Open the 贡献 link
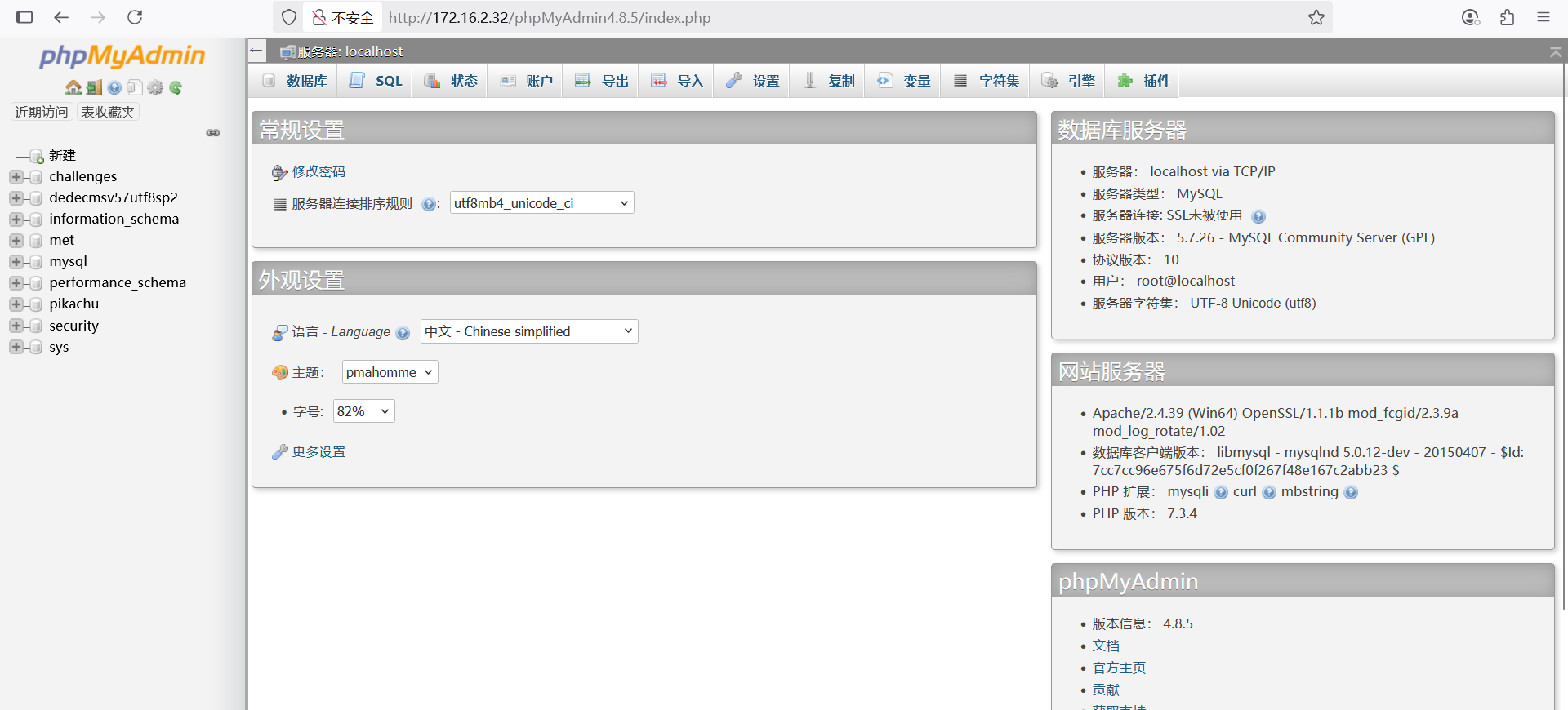 [x=1106, y=690]
